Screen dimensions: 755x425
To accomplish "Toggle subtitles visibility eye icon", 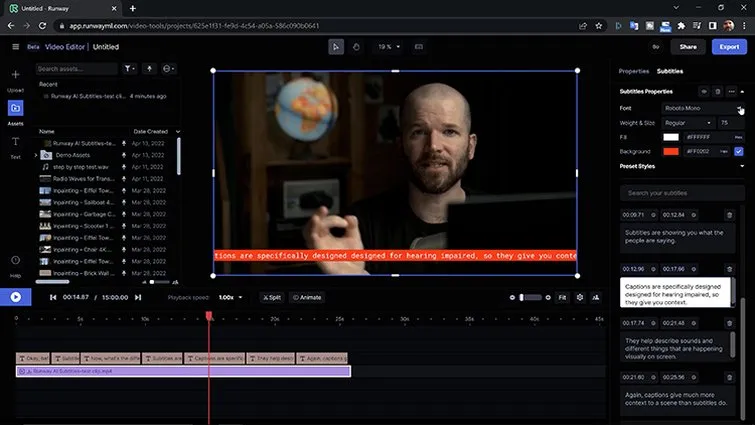I will click(704, 91).
